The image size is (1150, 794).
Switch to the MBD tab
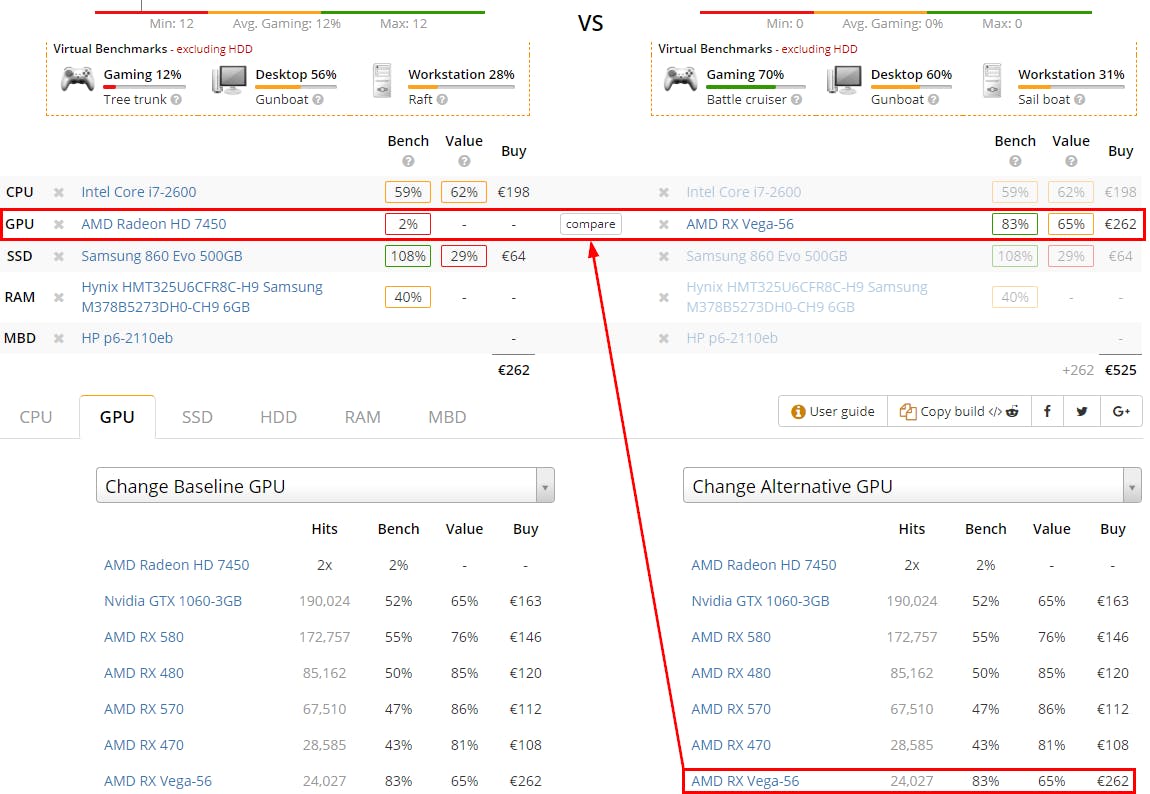[447, 417]
